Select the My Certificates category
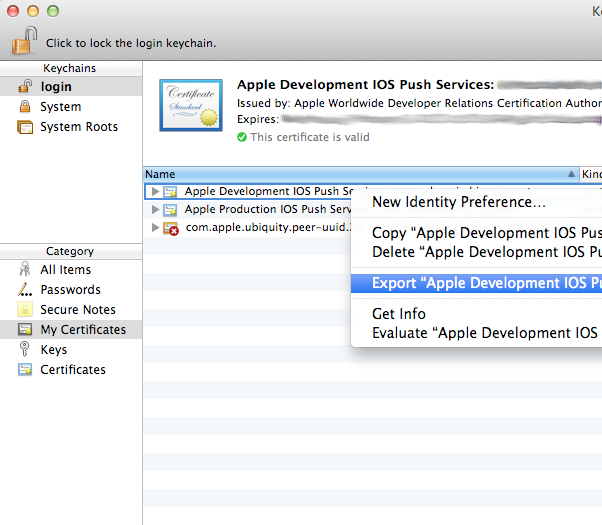 point(71,330)
